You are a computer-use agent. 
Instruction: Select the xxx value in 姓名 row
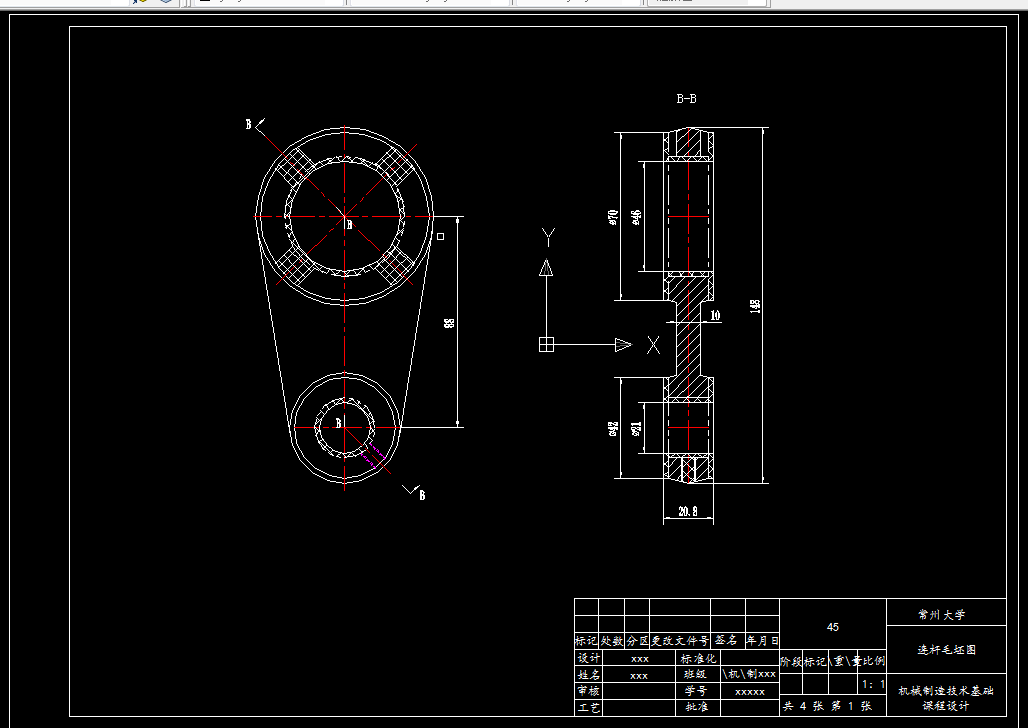click(x=639, y=676)
